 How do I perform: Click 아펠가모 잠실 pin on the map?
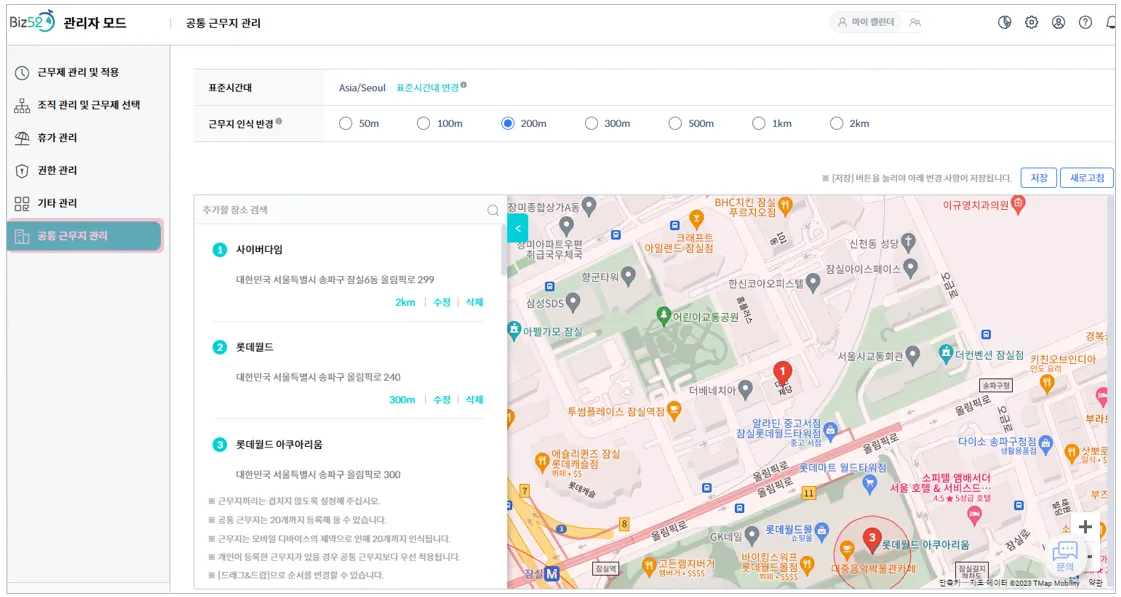coord(514,330)
